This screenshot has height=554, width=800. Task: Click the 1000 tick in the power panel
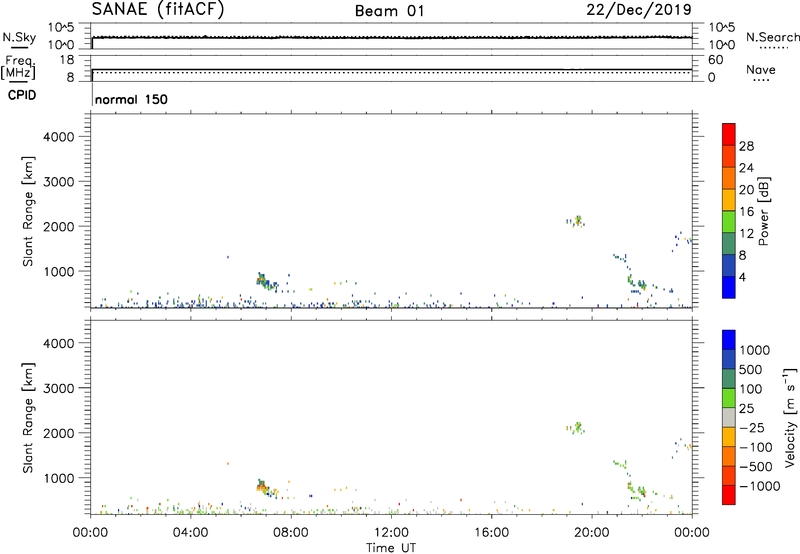[x=58, y=271]
